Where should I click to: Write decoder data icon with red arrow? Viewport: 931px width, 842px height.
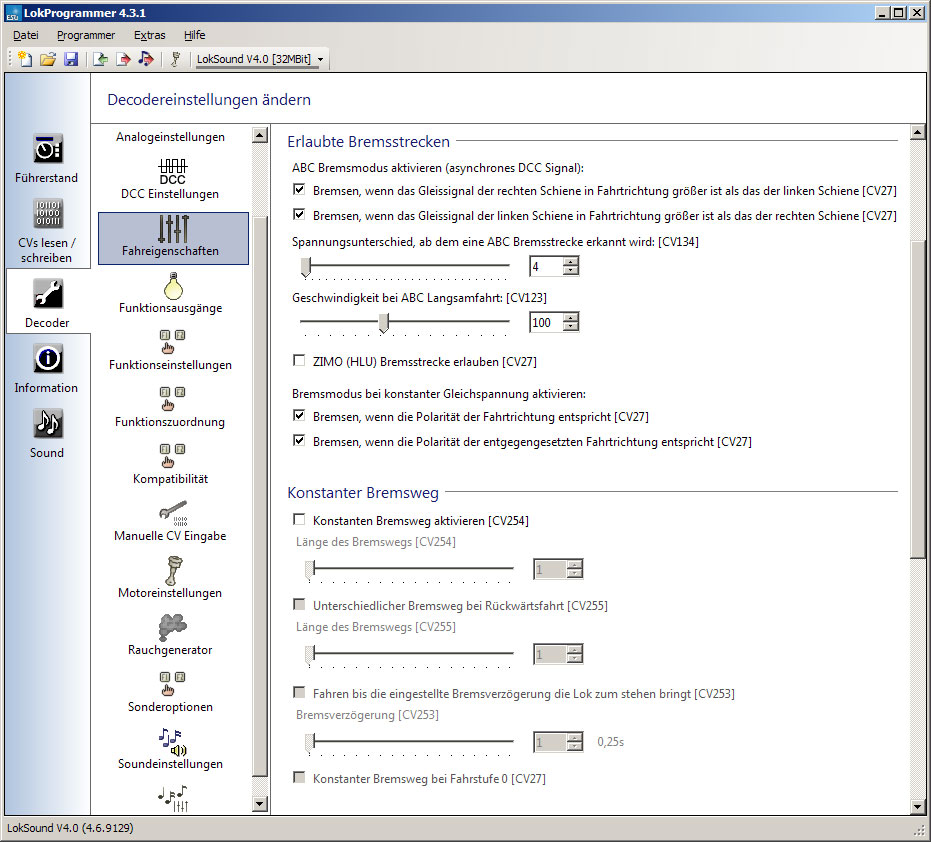(x=123, y=59)
